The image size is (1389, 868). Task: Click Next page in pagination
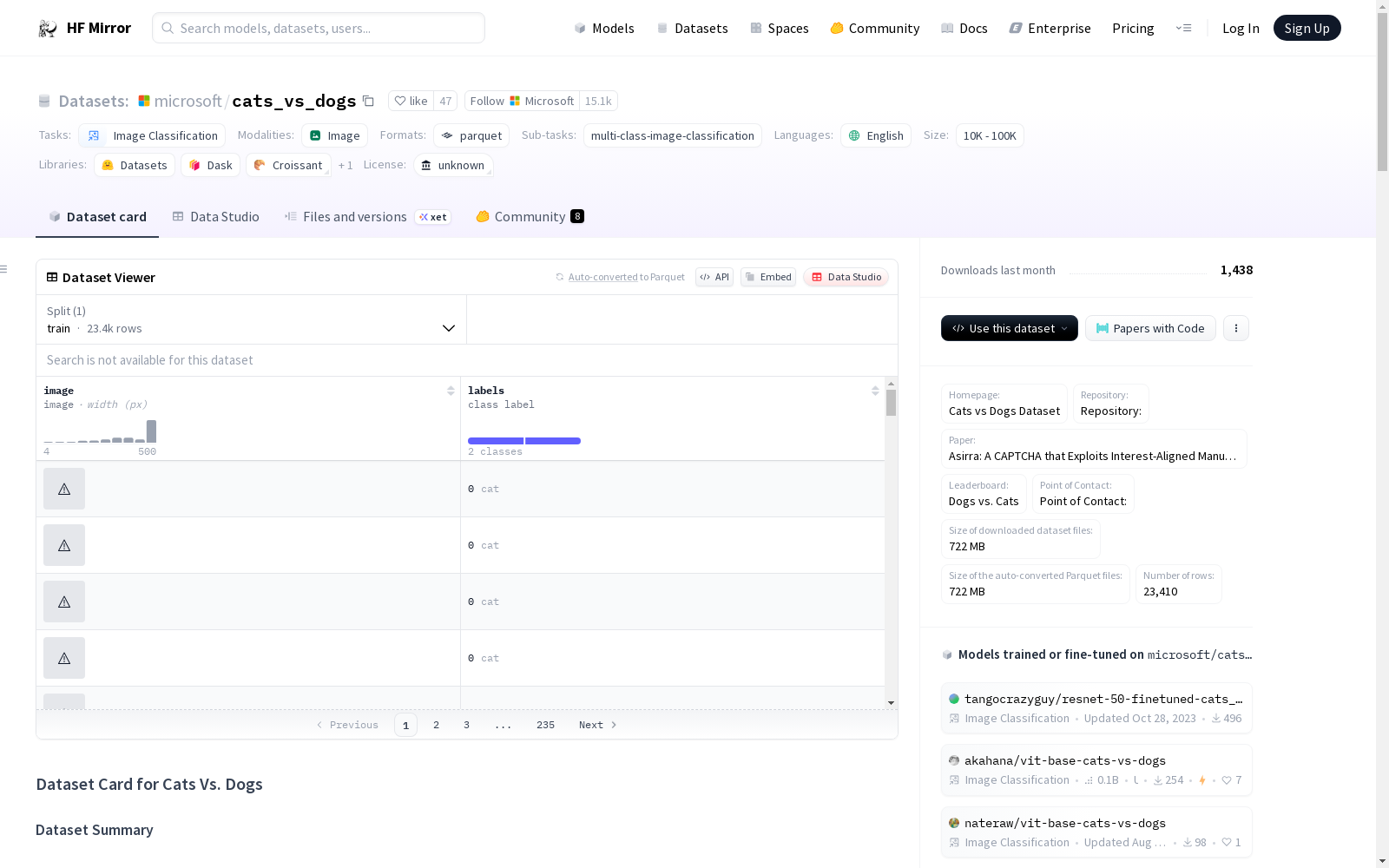(598, 725)
